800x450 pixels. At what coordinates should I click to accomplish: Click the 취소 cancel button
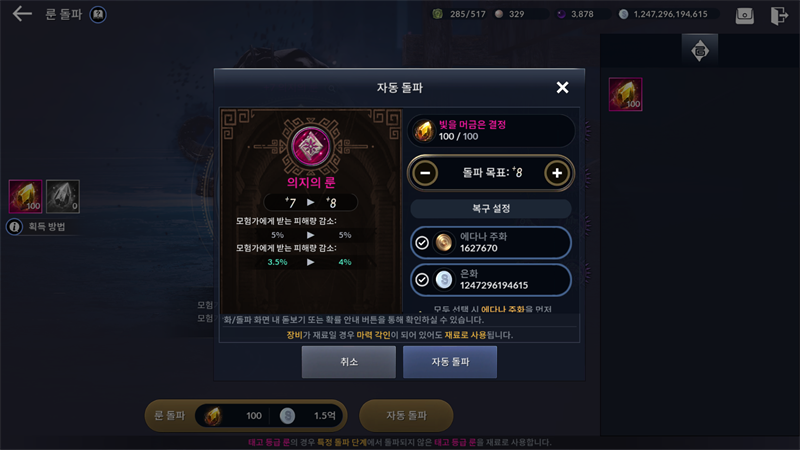click(348, 362)
